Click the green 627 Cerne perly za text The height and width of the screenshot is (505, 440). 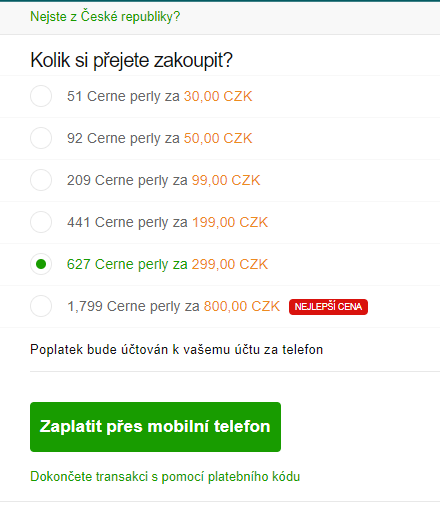[127, 265]
